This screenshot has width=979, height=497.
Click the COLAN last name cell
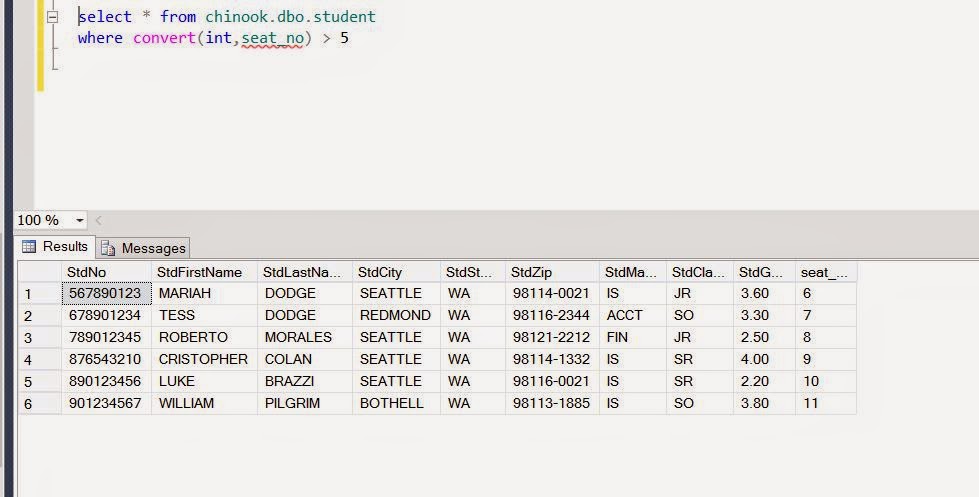(305, 359)
